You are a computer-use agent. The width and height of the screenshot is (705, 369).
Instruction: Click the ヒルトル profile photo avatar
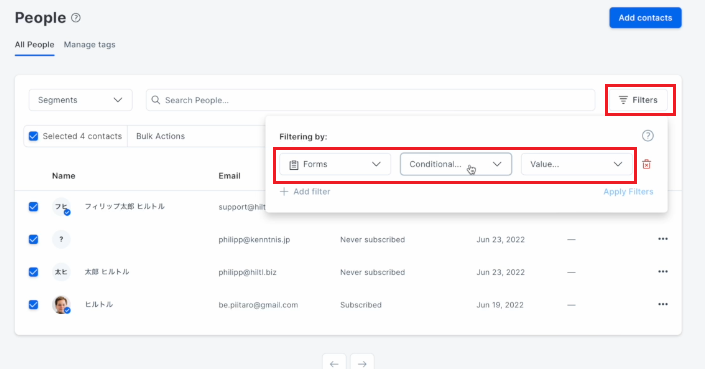[x=61, y=305]
